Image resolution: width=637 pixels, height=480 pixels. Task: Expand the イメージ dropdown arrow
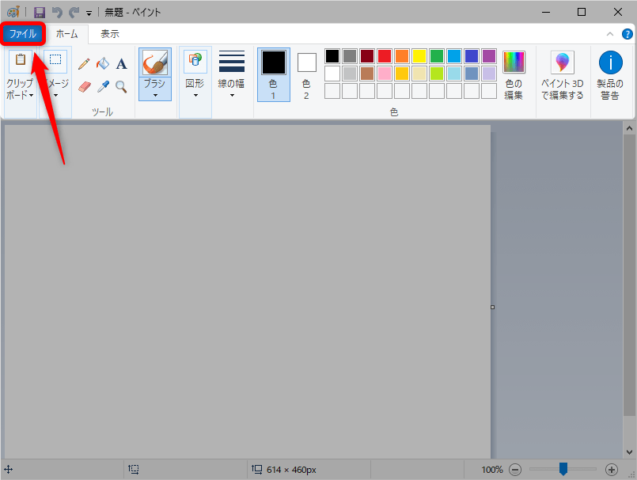click(56, 96)
